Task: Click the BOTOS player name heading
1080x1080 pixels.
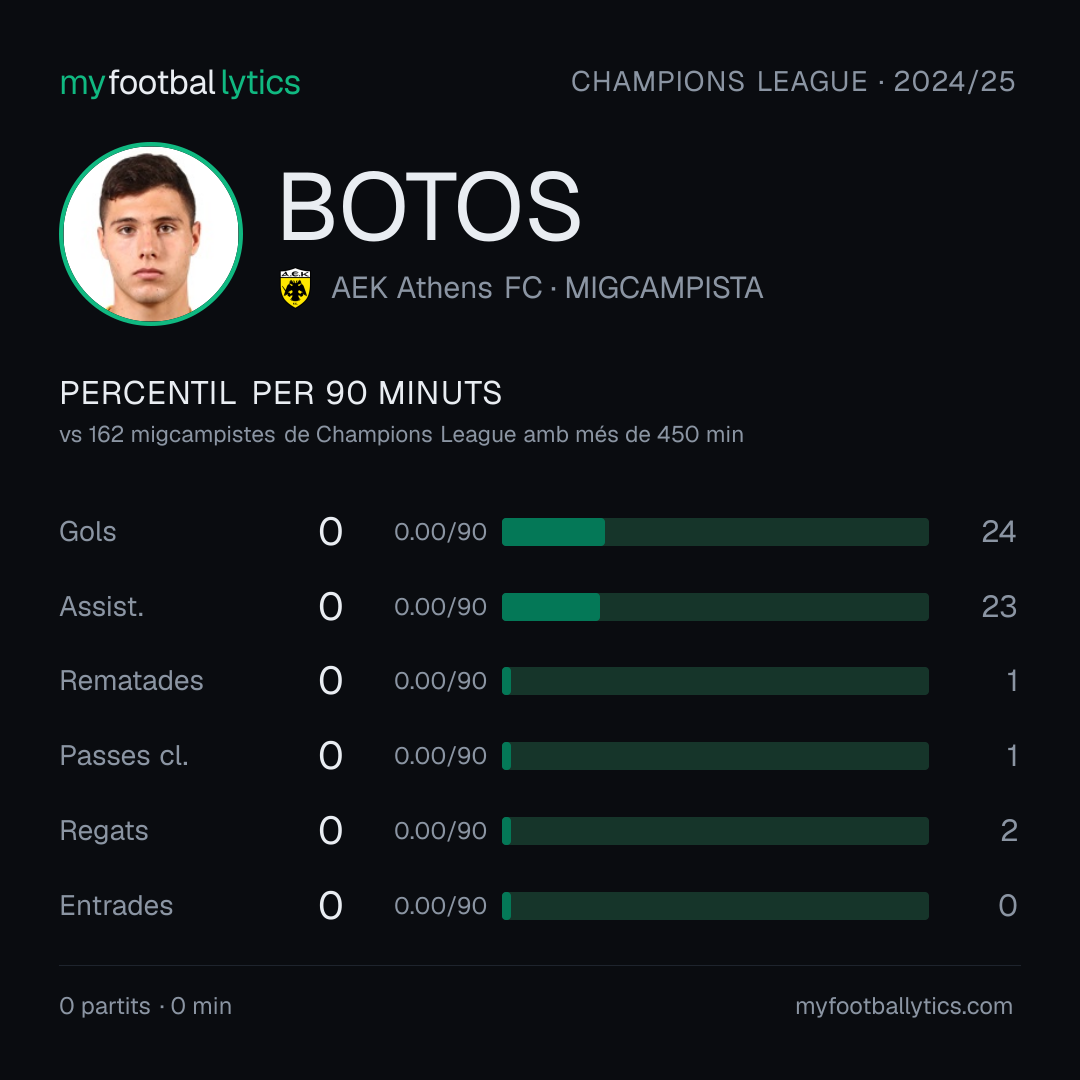Action: 430,207
